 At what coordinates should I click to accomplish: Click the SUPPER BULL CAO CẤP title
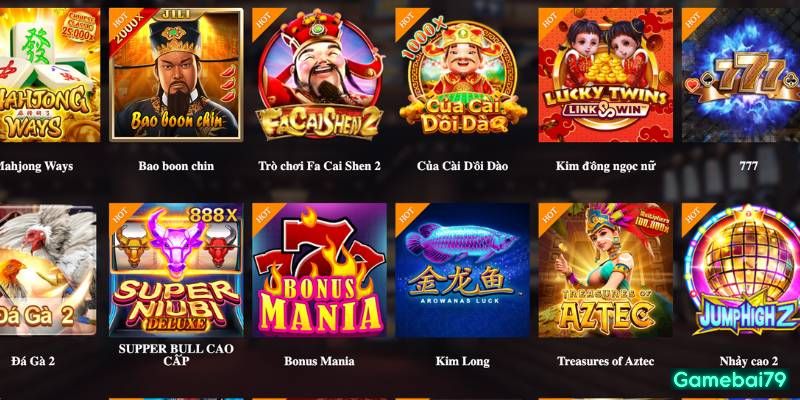[x=176, y=355]
